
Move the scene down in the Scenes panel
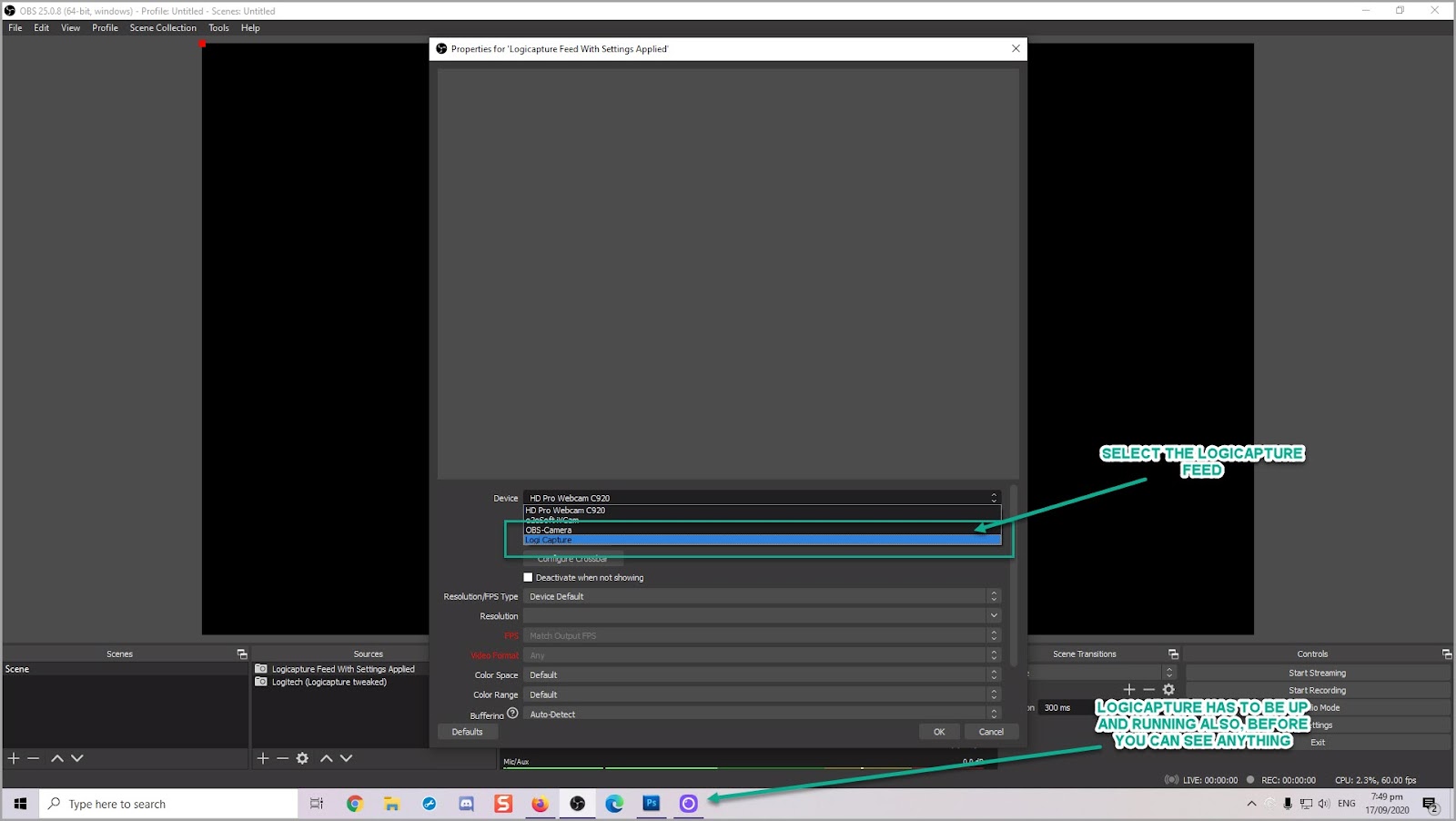(77, 758)
